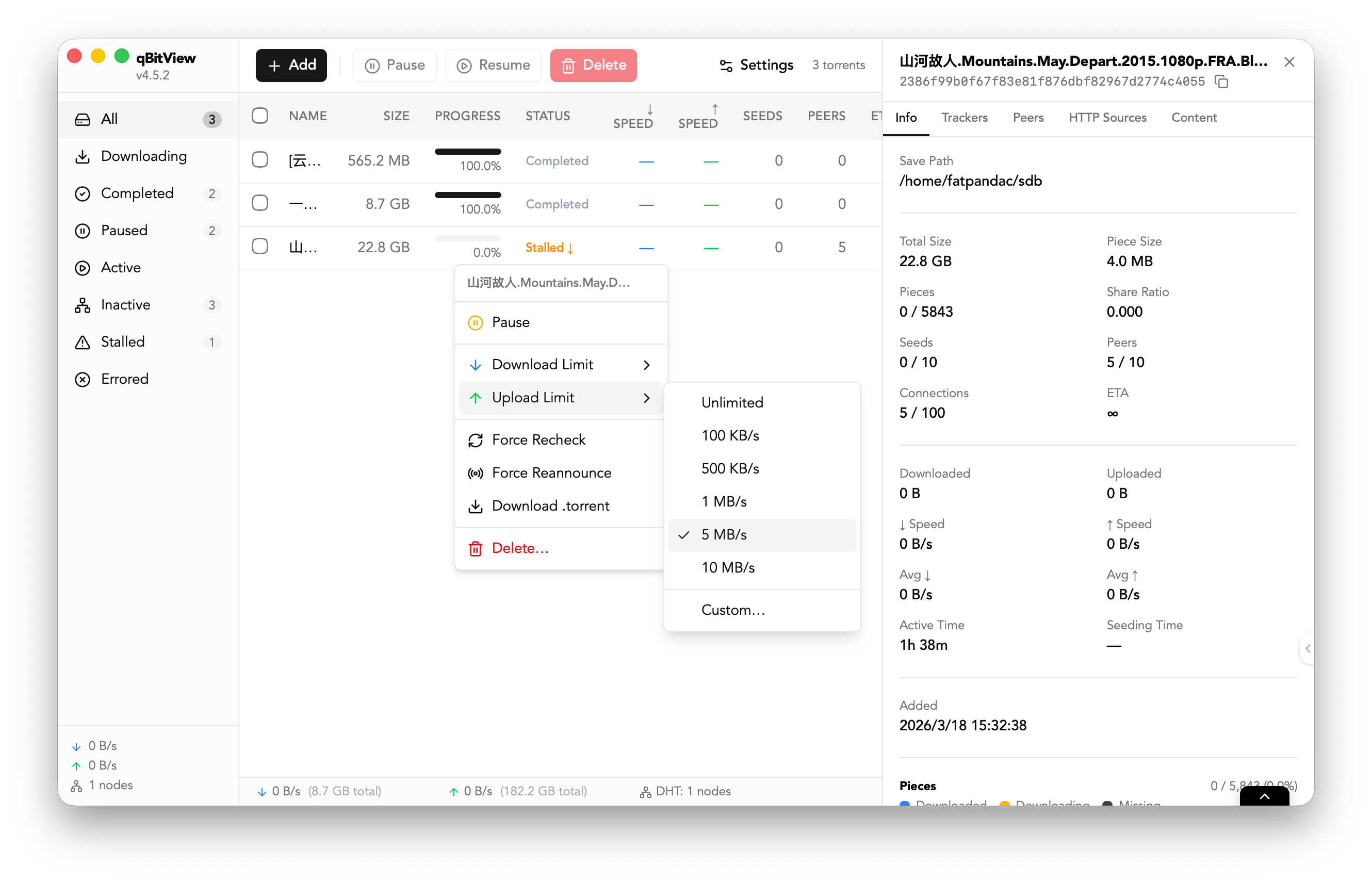
Task: Expand the Download Limit submenu
Action: click(x=561, y=365)
